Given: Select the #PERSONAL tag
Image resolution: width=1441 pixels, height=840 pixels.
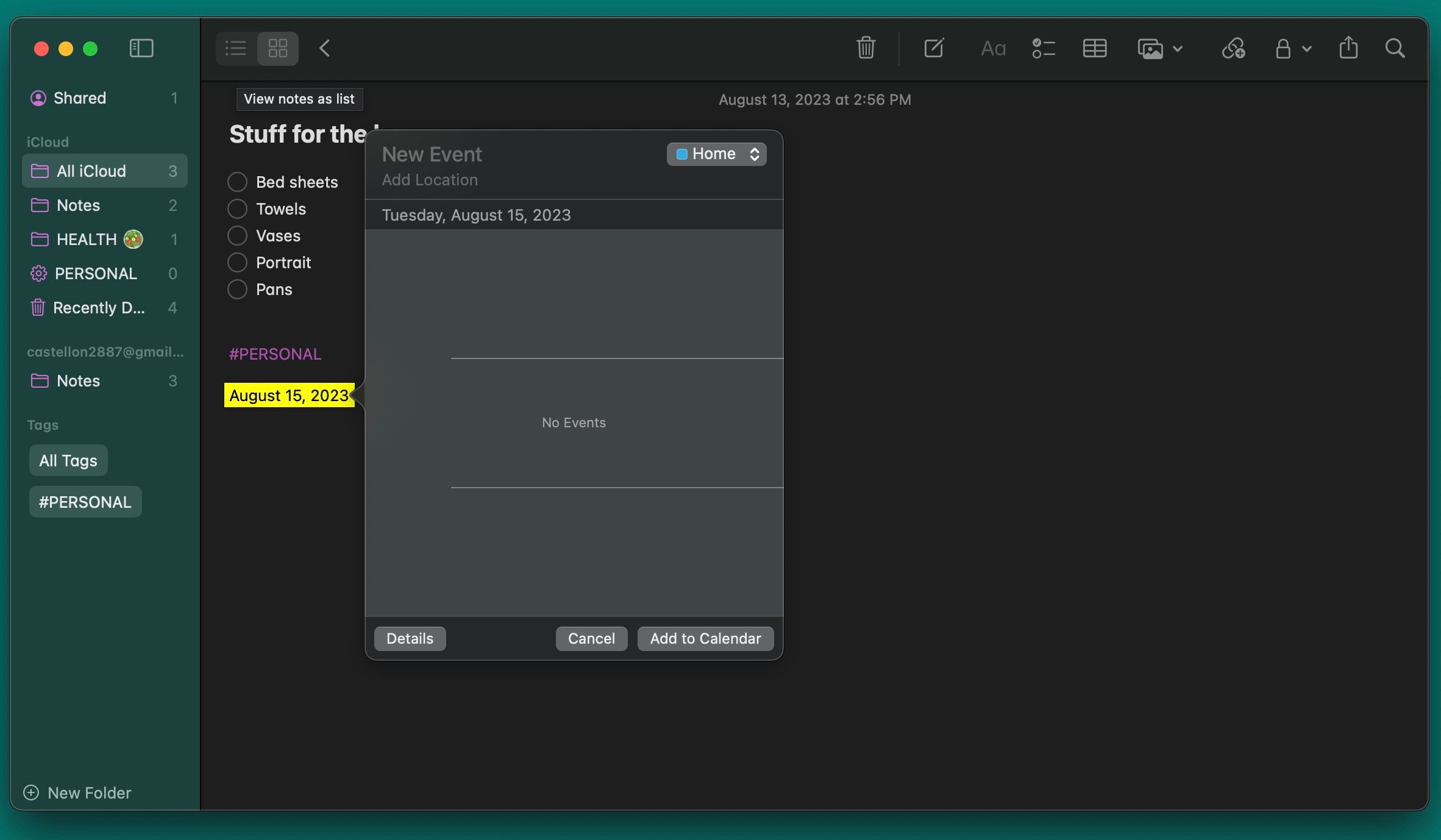Looking at the screenshot, I should click(x=85, y=502).
